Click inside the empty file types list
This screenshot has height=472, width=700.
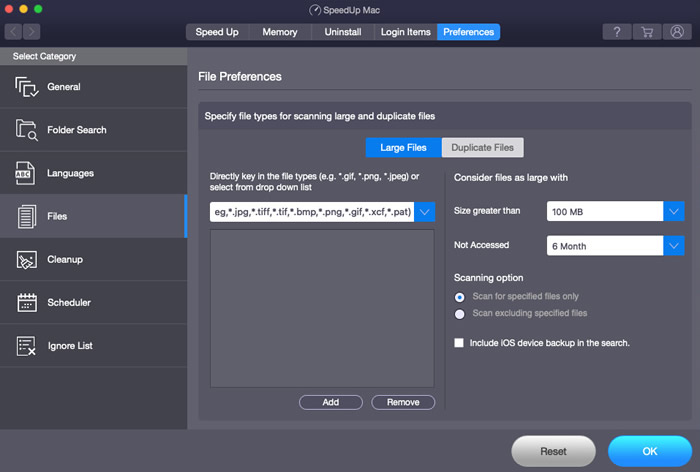[x=322, y=309]
